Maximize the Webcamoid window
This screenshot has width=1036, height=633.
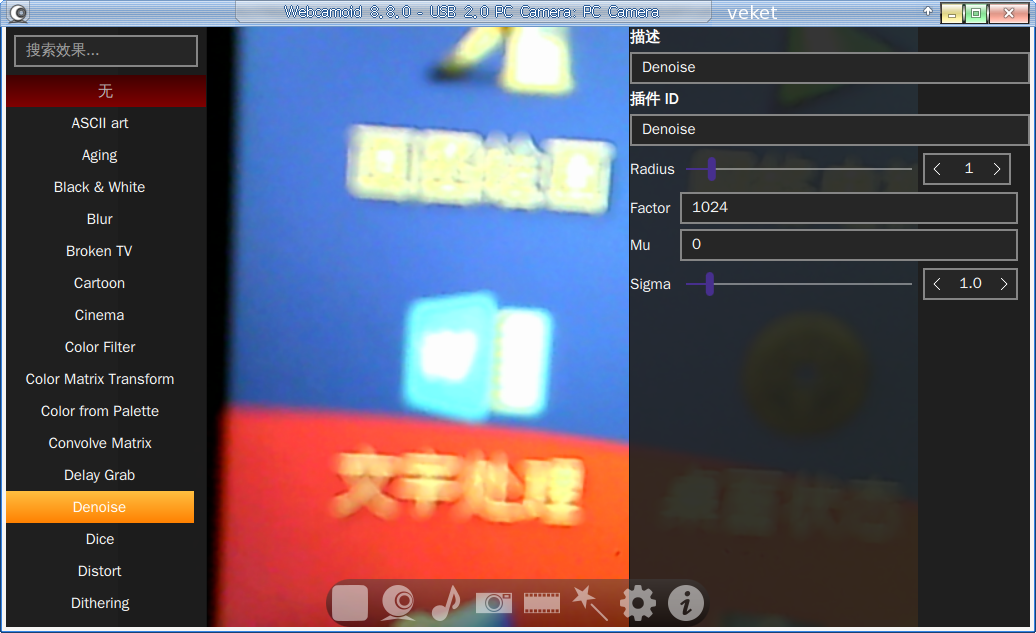click(975, 13)
